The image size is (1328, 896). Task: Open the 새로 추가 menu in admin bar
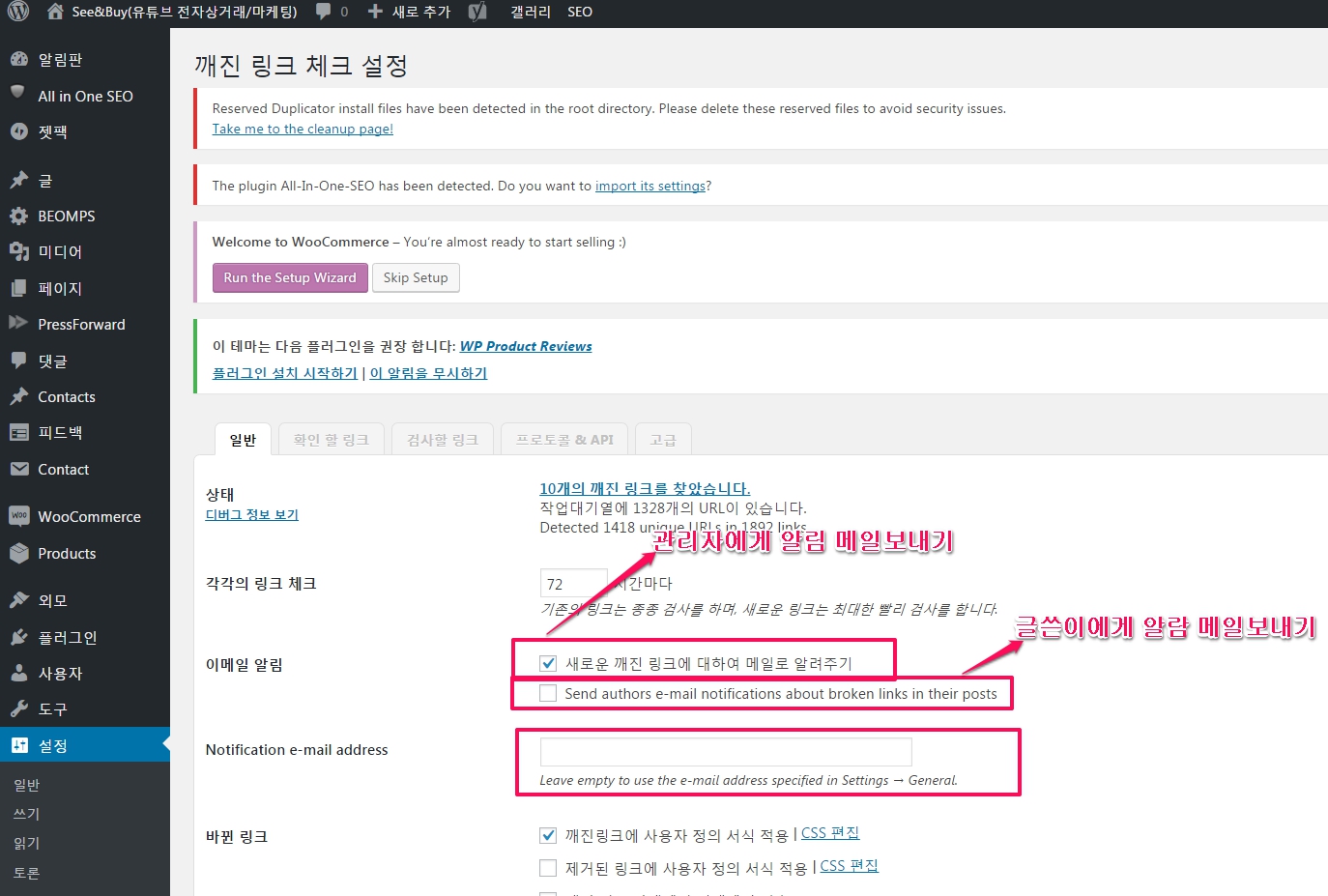tap(410, 12)
